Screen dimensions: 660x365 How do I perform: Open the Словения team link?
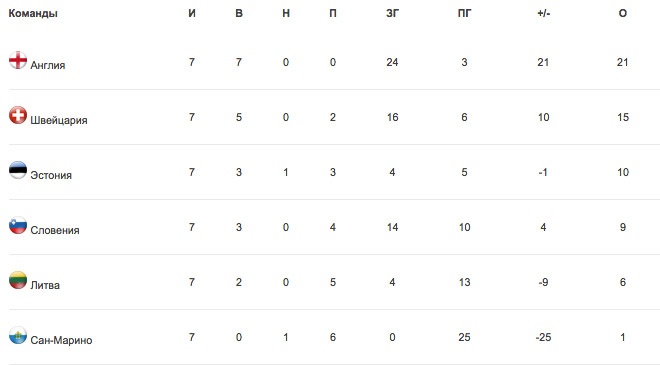point(55,230)
